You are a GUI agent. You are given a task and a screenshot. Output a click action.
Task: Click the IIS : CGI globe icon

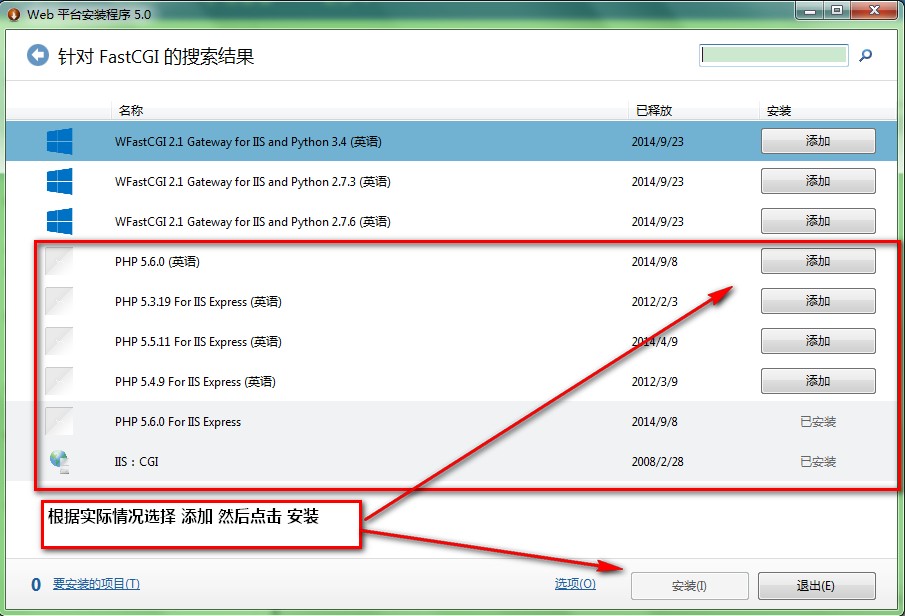coord(60,462)
